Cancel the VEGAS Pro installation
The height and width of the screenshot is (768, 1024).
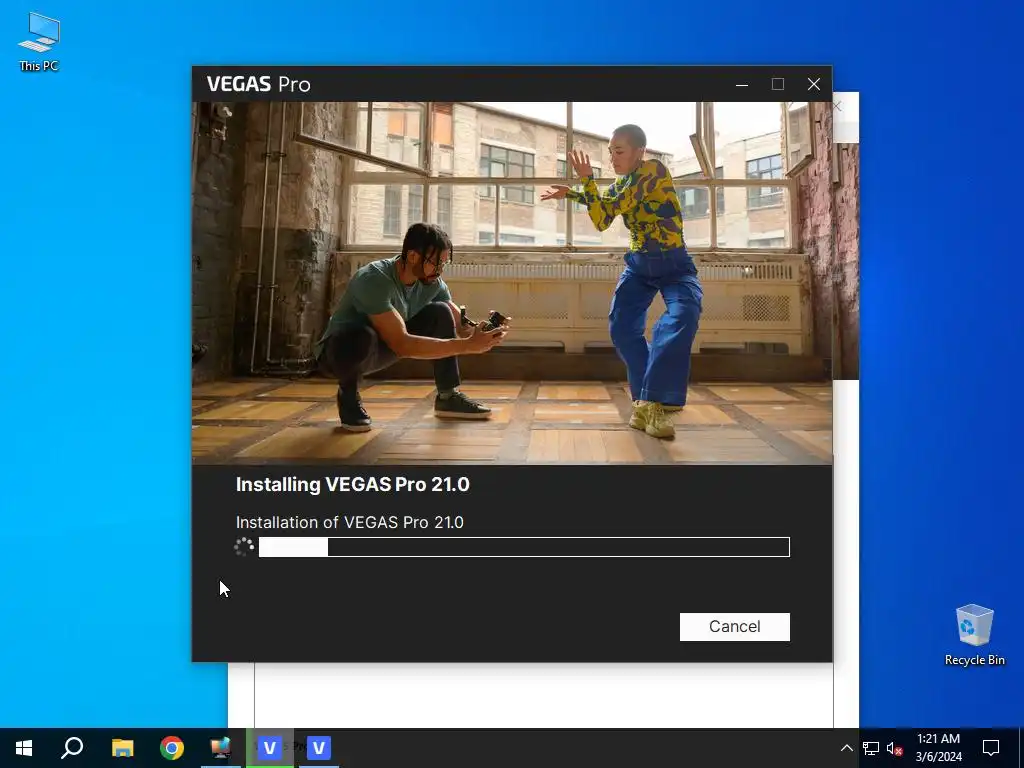[x=735, y=626]
